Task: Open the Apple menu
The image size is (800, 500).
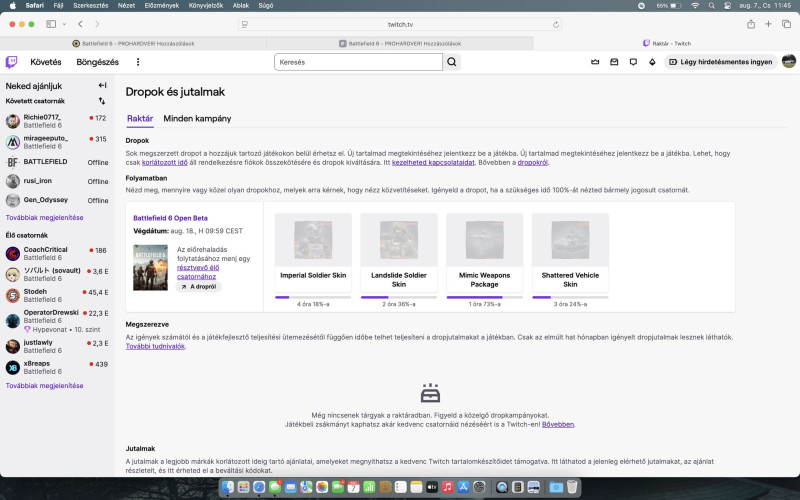Action: click(x=13, y=6)
